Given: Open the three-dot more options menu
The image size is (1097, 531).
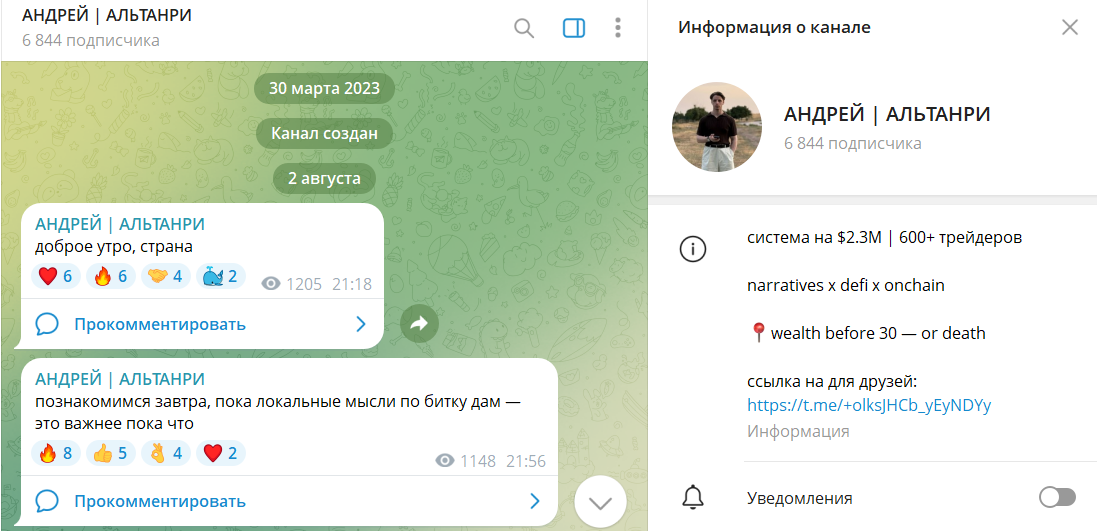Looking at the screenshot, I should coord(618,28).
